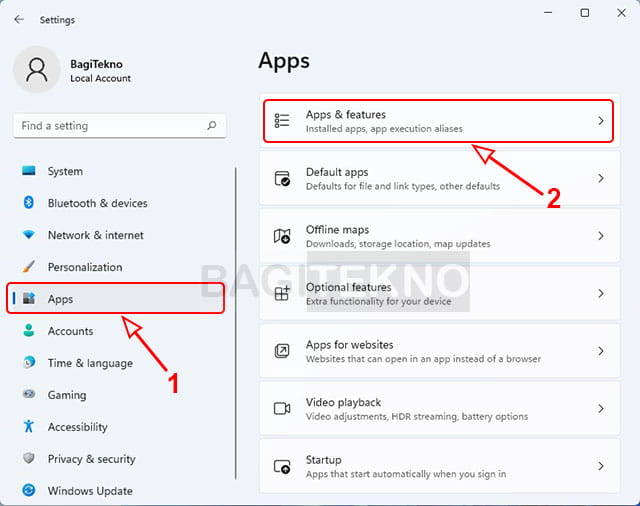Click 'Websites that can open' description

[423, 359]
